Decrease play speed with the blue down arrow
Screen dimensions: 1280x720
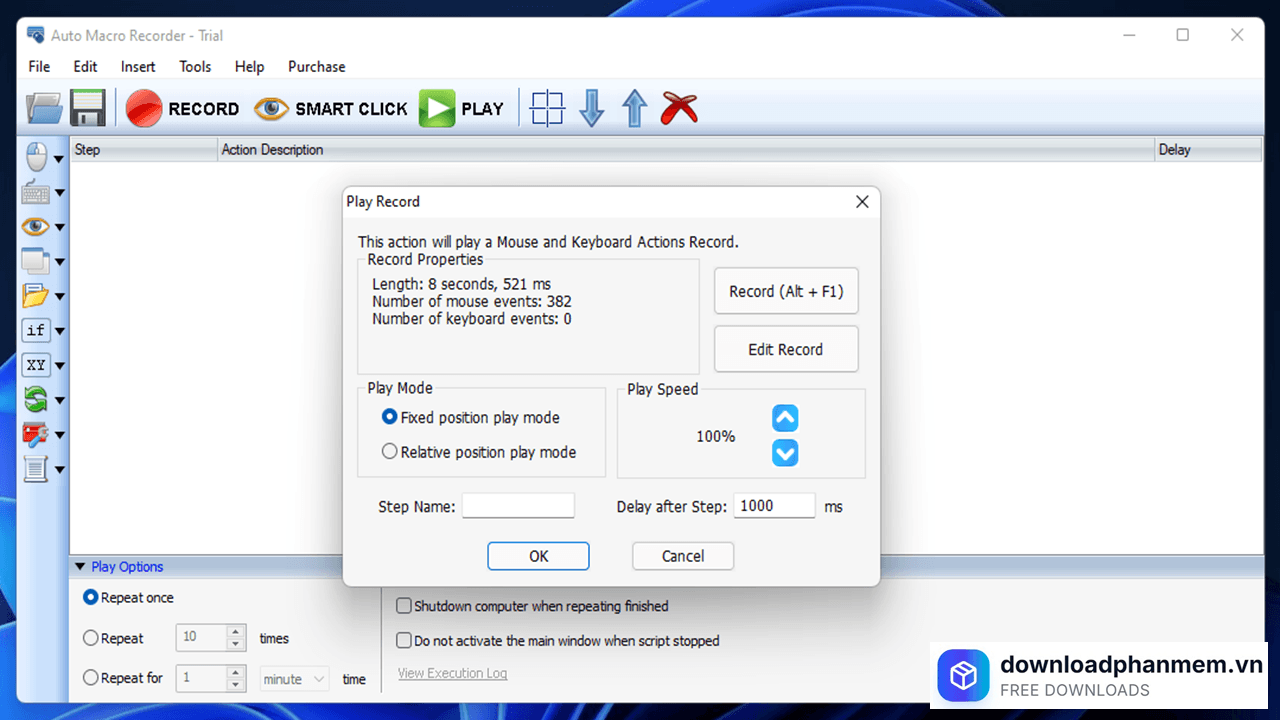click(x=785, y=453)
